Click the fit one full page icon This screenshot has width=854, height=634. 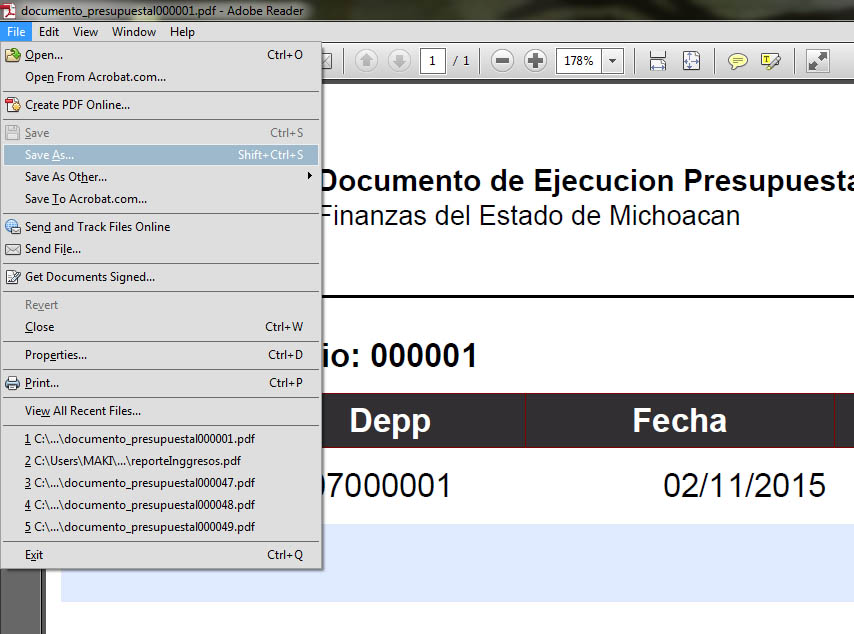click(691, 60)
